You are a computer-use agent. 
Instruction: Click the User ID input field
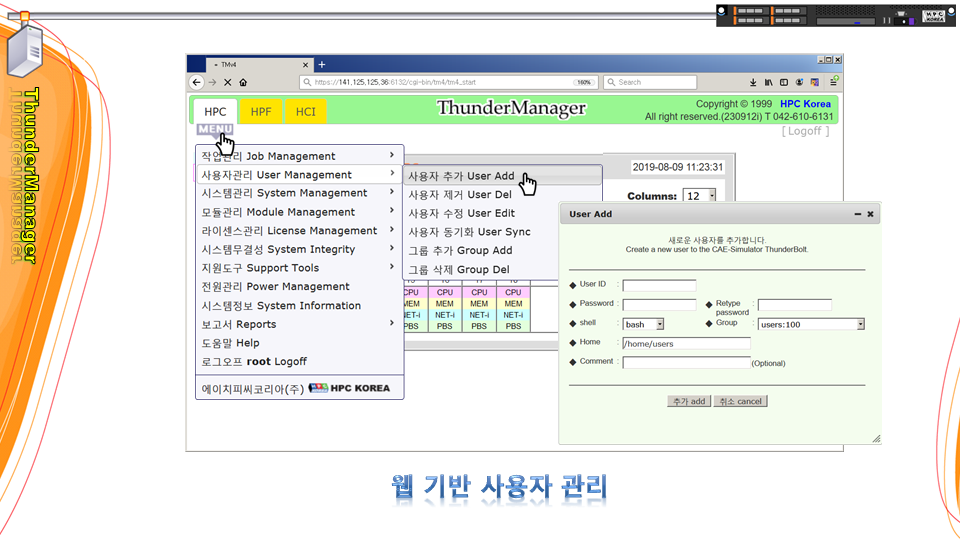coord(659,285)
